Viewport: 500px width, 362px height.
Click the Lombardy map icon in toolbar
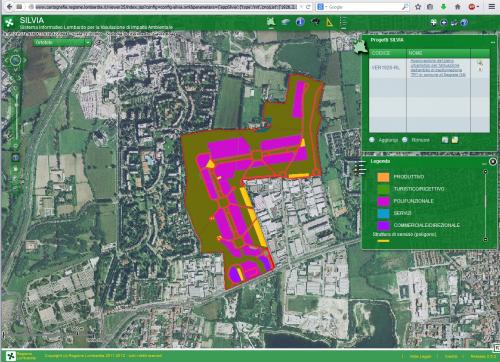(271, 22)
